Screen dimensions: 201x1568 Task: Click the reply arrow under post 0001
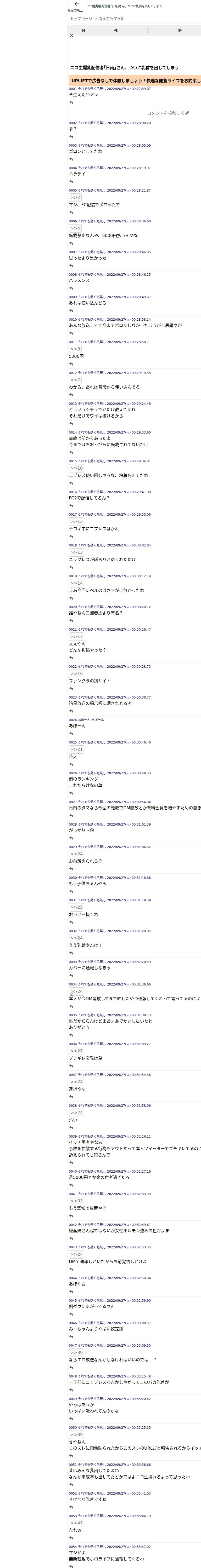(x=71, y=102)
